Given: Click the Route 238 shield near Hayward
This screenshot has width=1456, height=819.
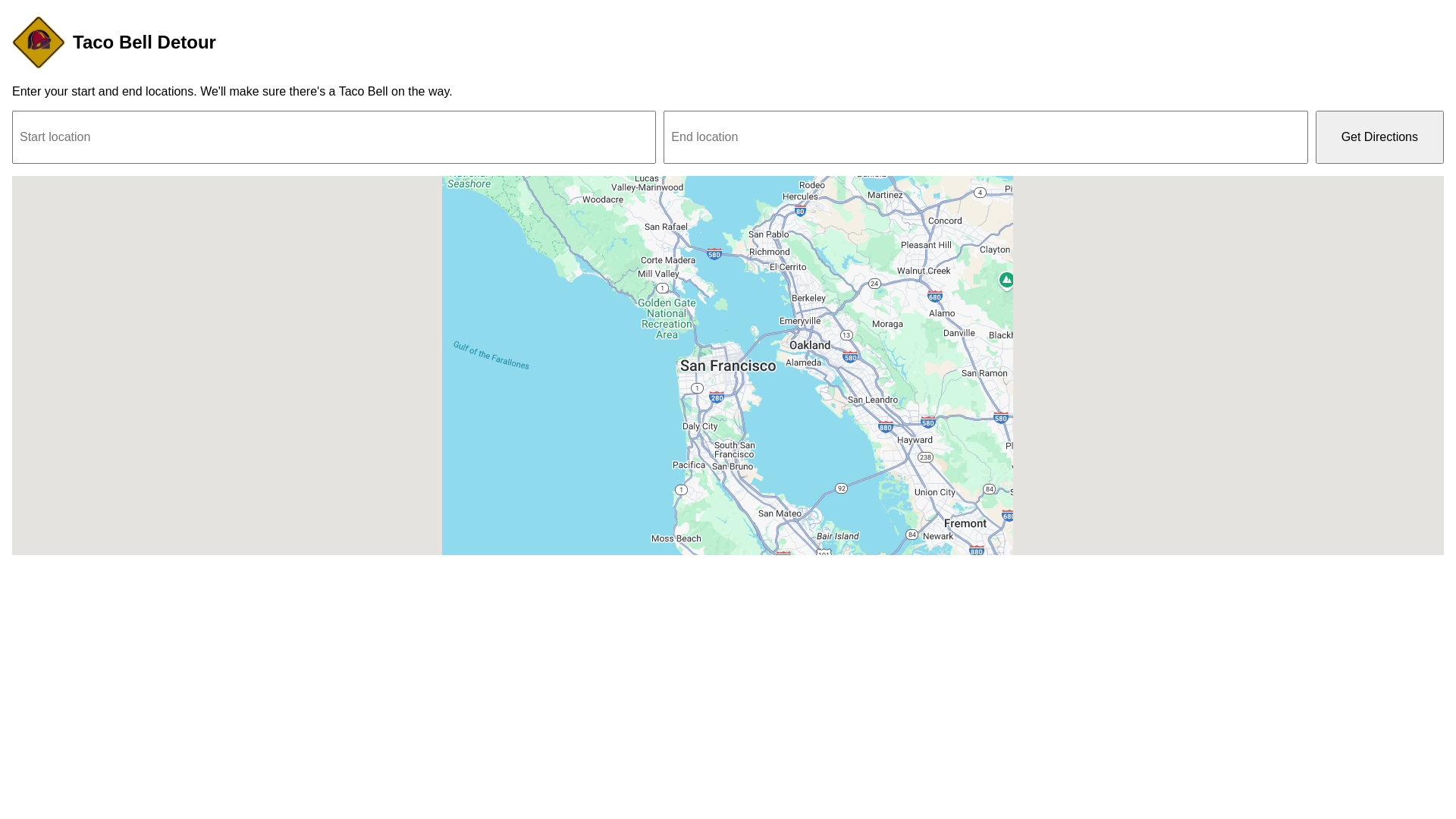Looking at the screenshot, I should [925, 457].
